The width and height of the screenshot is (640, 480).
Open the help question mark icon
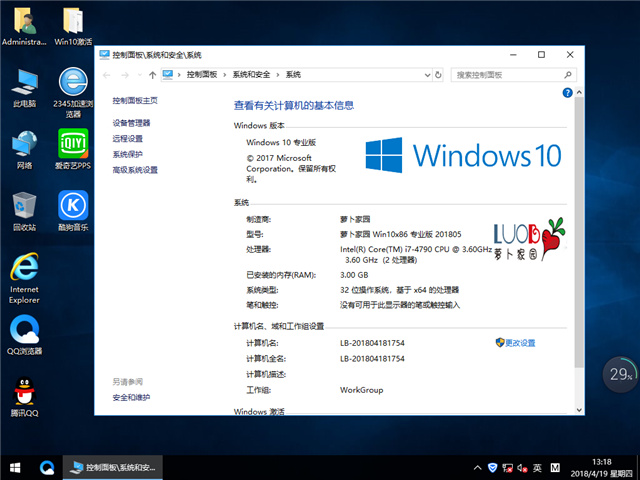[567, 93]
